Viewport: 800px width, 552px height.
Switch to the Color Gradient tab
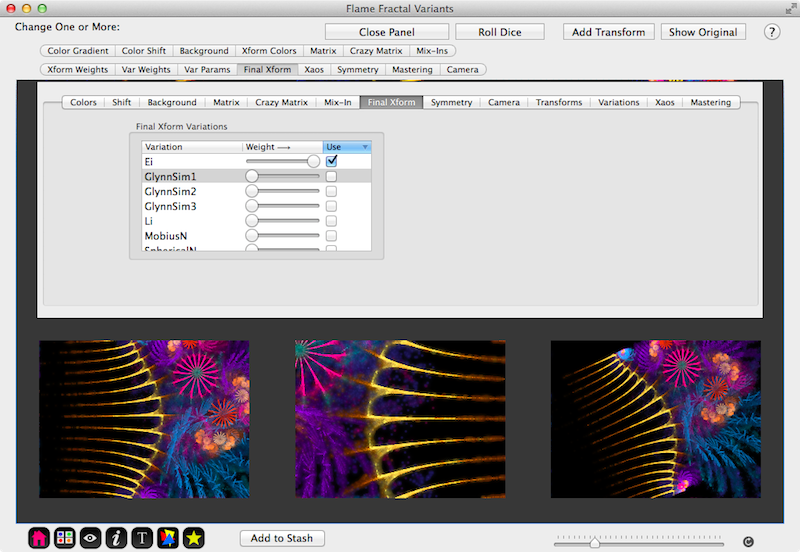point(78,51)
